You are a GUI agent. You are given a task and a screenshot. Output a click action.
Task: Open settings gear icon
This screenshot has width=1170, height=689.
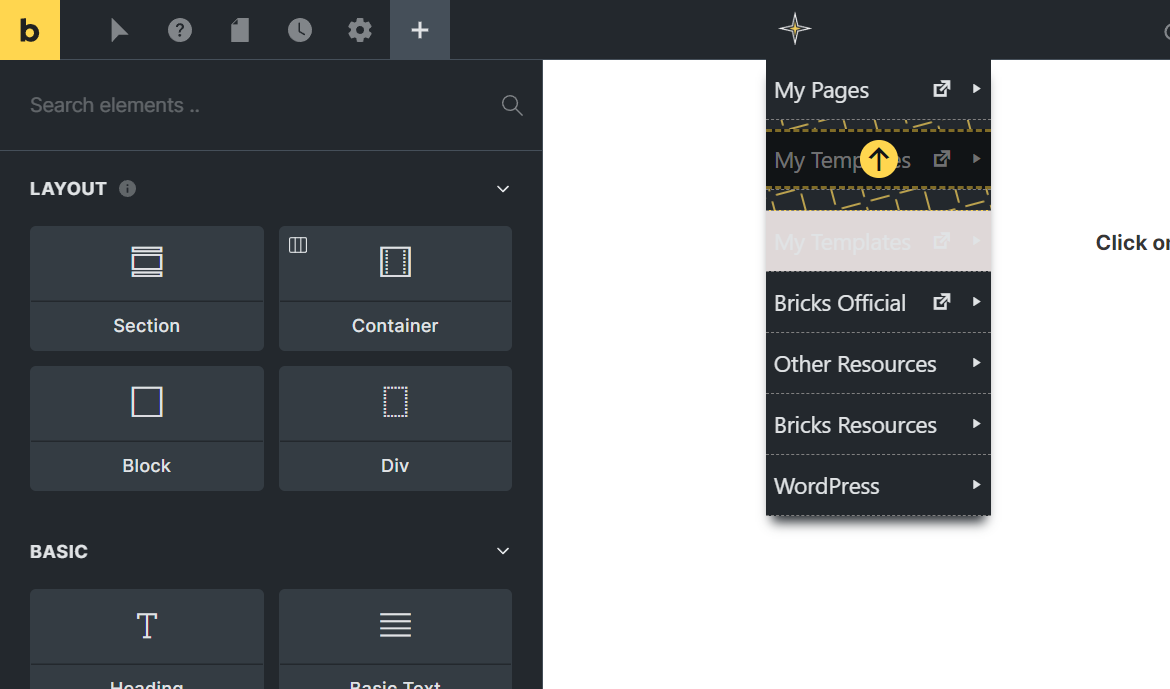(360, 30)
